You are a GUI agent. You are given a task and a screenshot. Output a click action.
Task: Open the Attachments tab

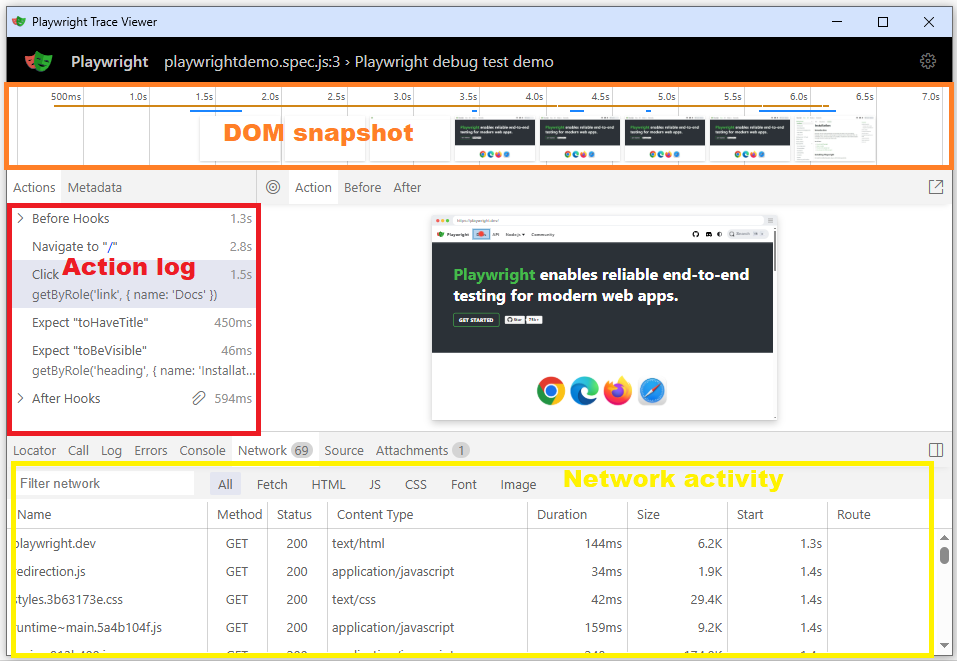422,450
